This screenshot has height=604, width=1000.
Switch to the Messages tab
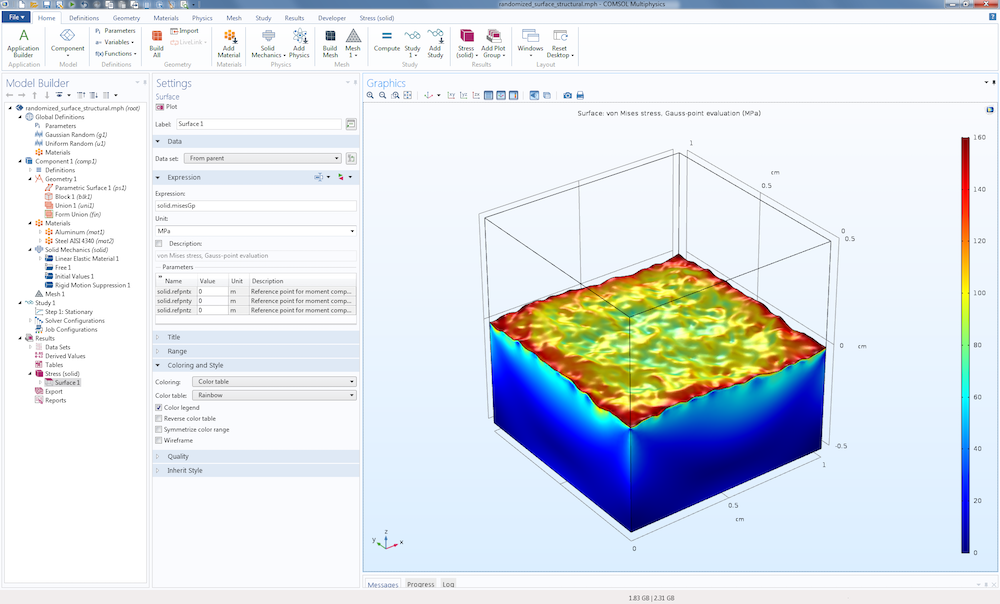tap(383, 584)
